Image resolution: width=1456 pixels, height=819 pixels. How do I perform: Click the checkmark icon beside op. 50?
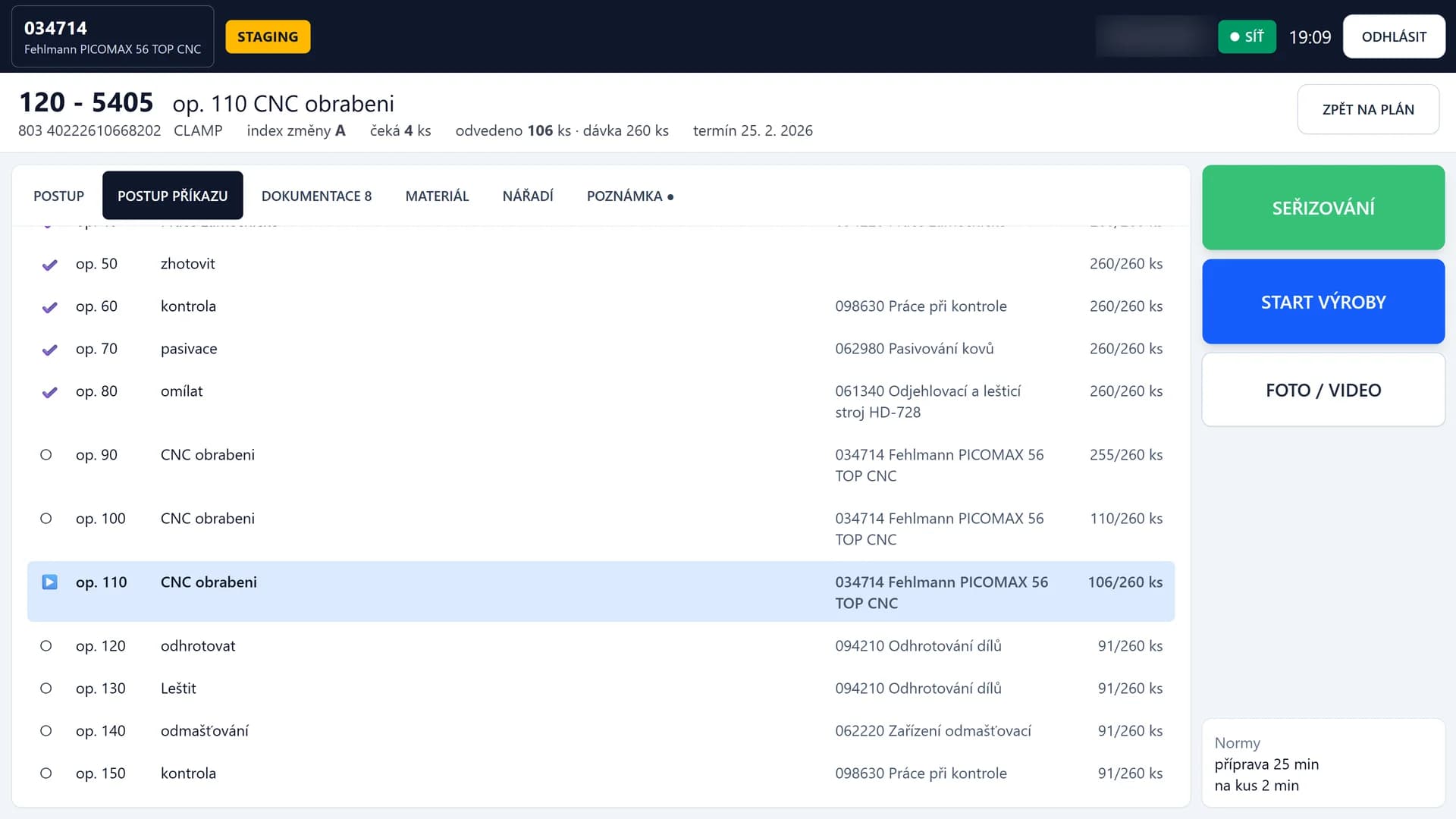(x=49, y=265)
